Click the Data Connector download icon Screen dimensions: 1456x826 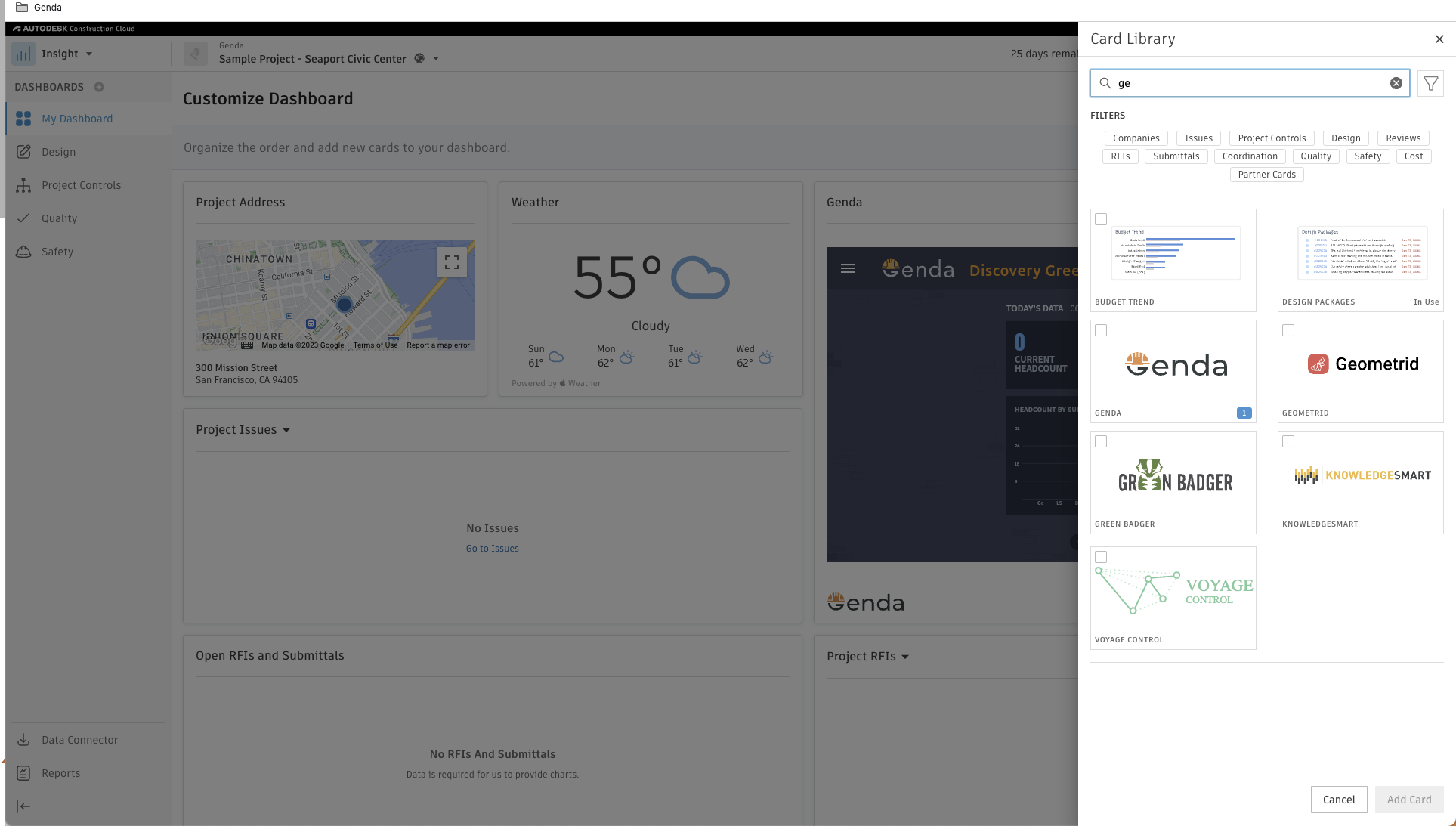pos(23,740)
